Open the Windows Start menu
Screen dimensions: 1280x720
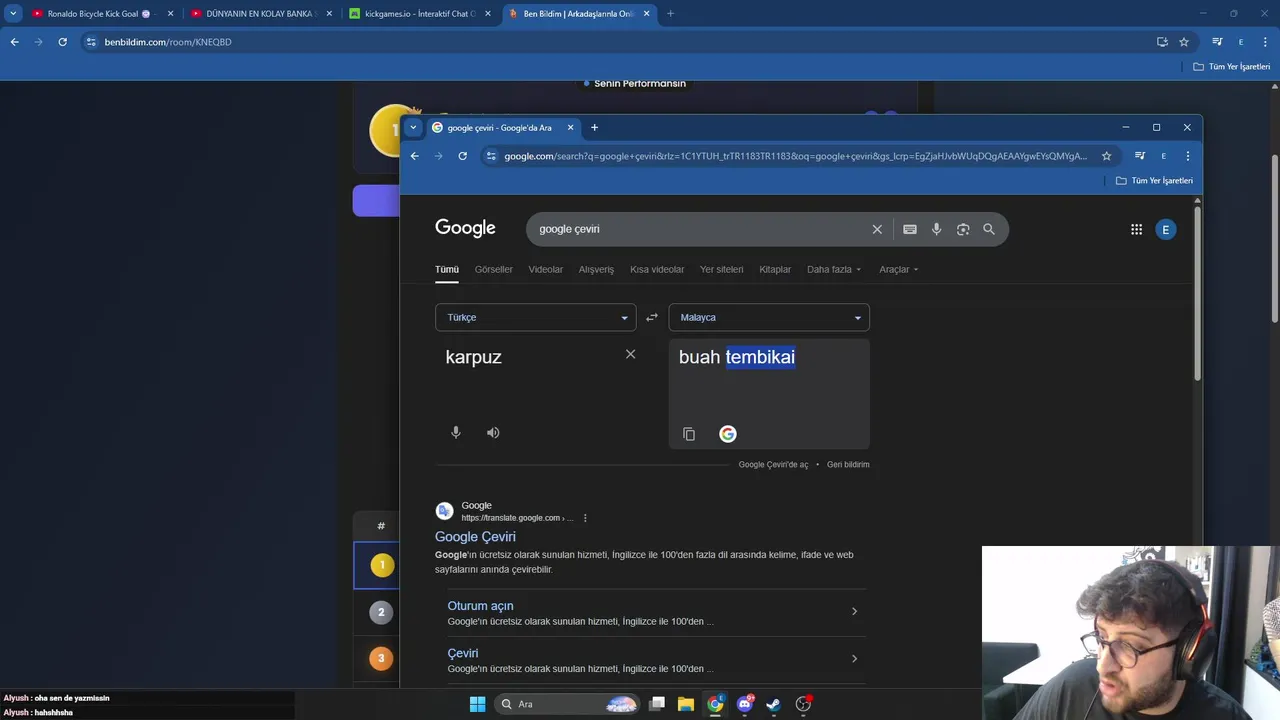click(x=477, y=704)
